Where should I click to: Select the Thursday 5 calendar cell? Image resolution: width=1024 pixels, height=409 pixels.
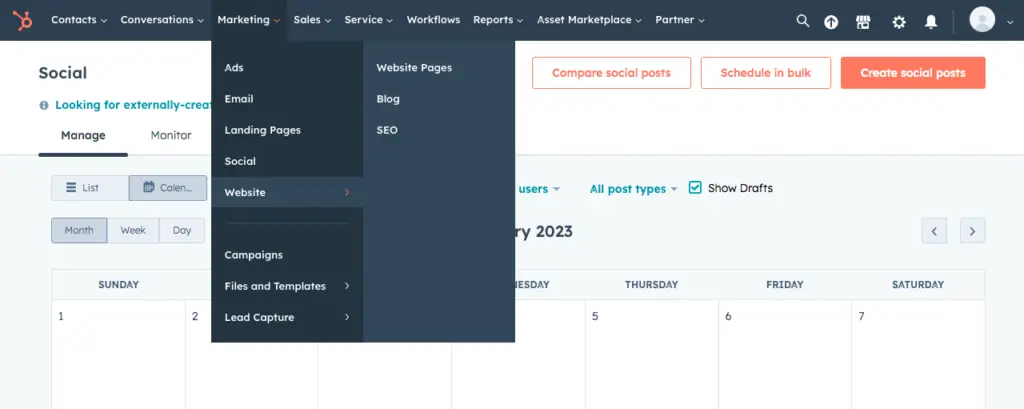coord(652,354)
